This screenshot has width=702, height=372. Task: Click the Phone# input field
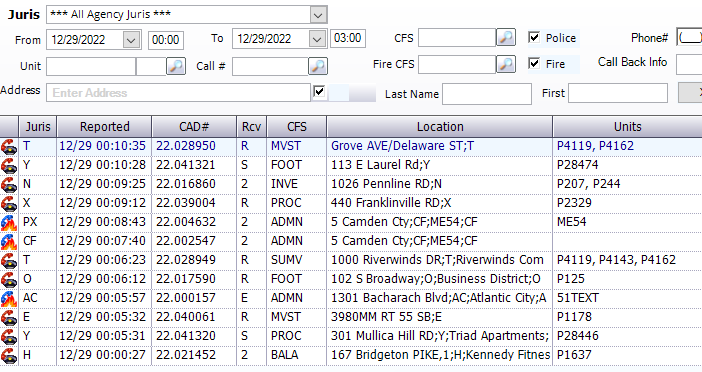point(689,37)
